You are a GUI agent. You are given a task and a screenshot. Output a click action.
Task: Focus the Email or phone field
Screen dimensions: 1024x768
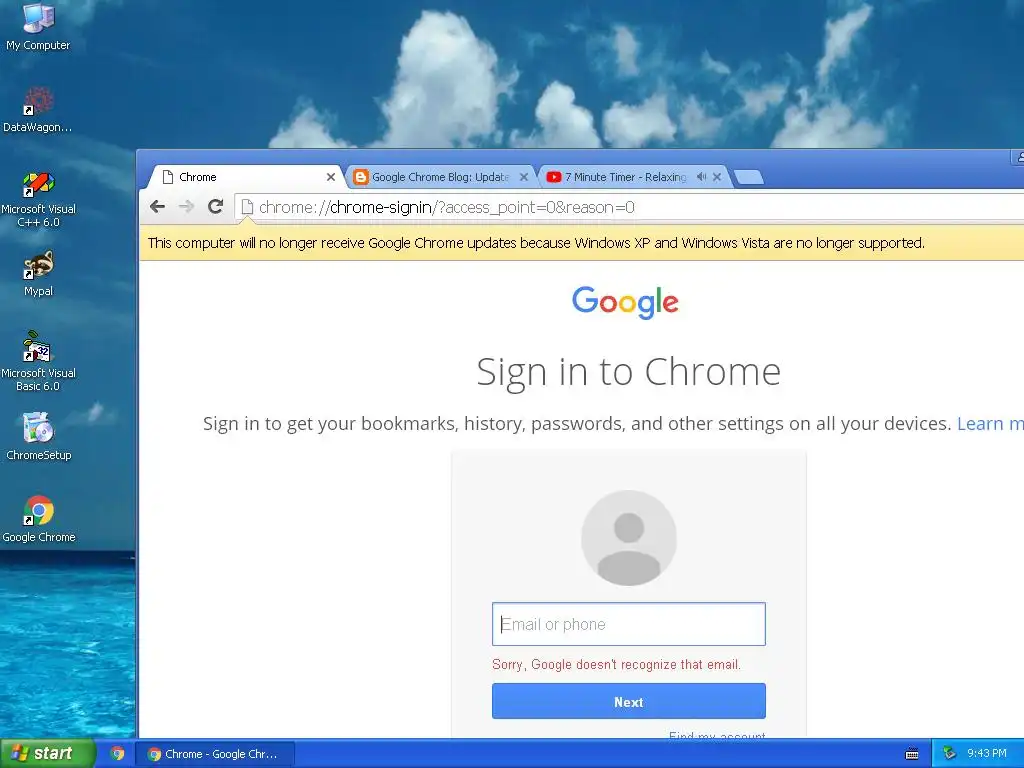click(x=628, y=624)
